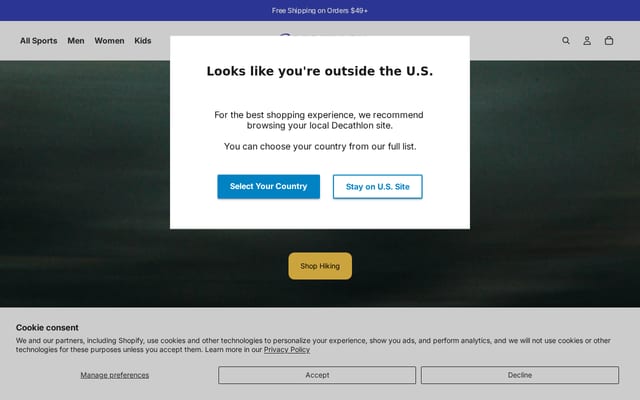Open the Women menu

point(109,41)
